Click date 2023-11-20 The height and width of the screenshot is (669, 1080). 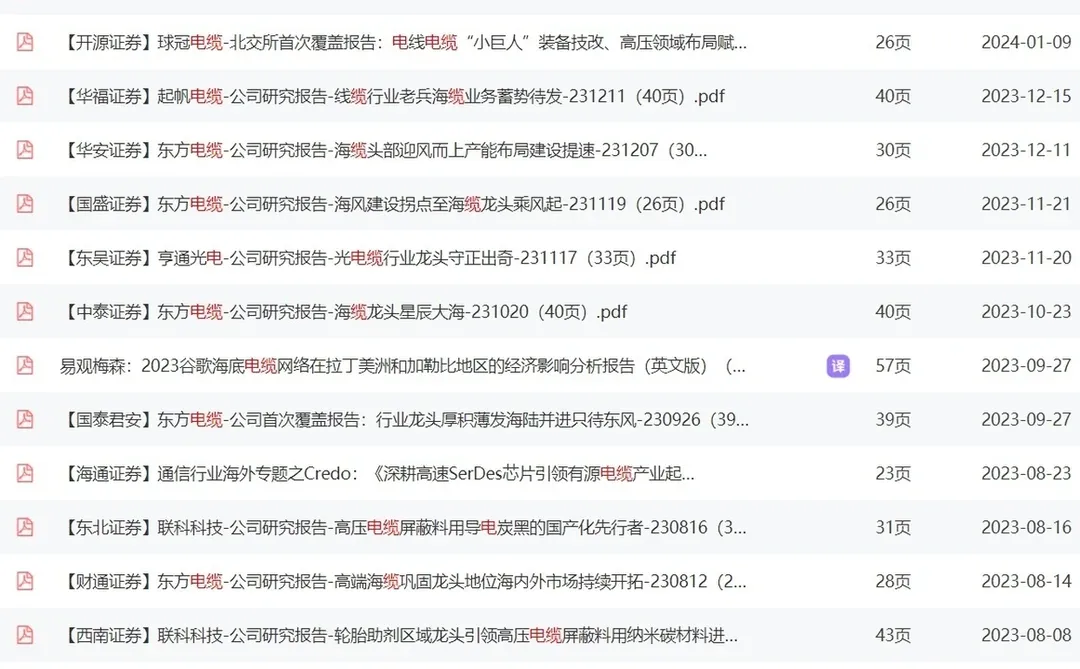pyautogui.click(x=1026, y=258)
